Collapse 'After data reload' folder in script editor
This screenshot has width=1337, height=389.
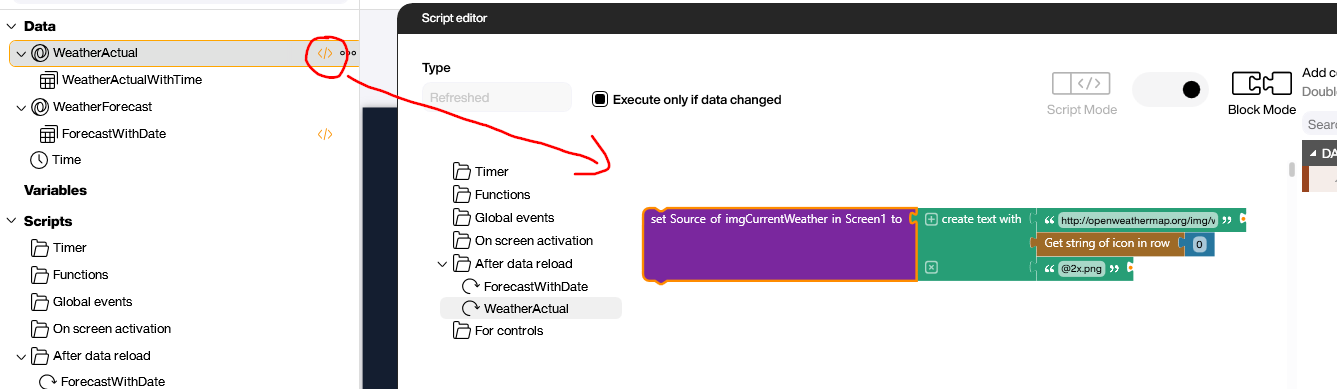click(442, 264)
